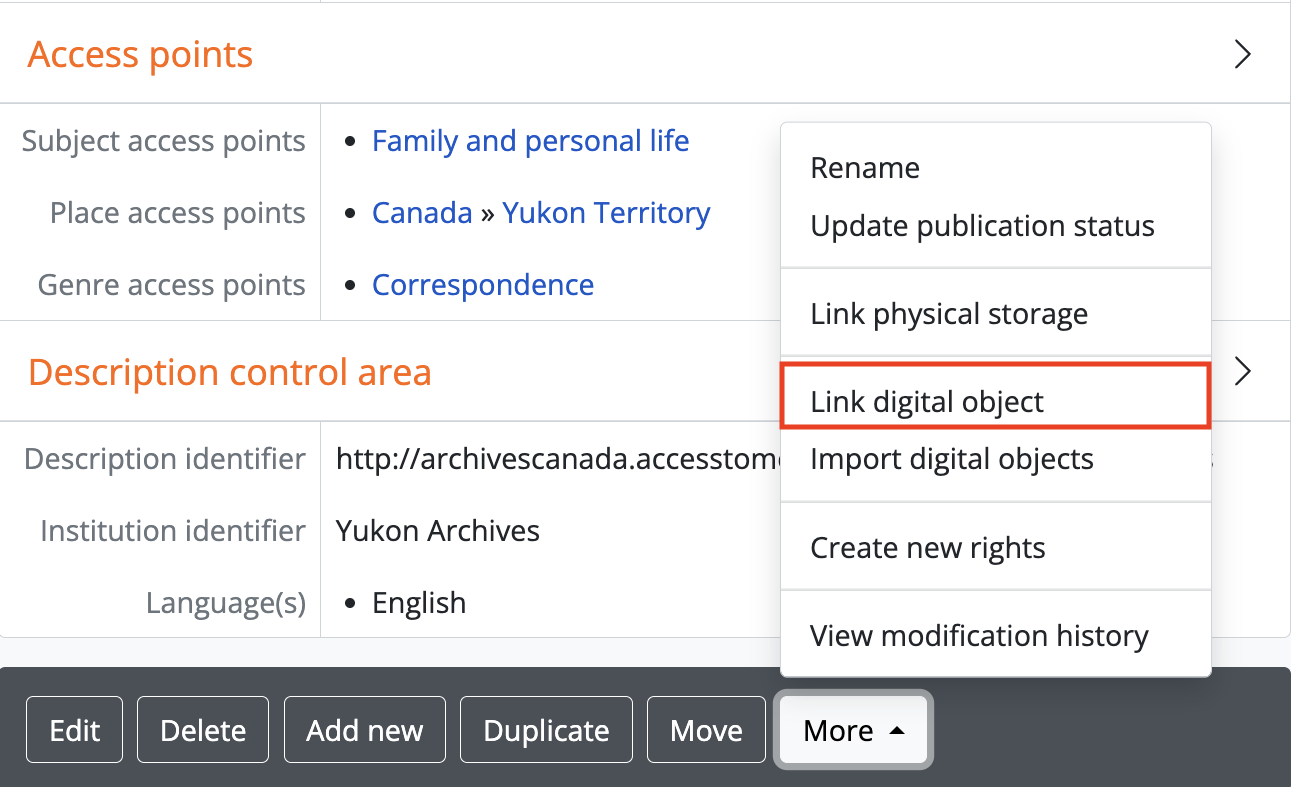1291x787 pixels.
Task: Collapse the More dropdown button
Action: tap(854, 731)
